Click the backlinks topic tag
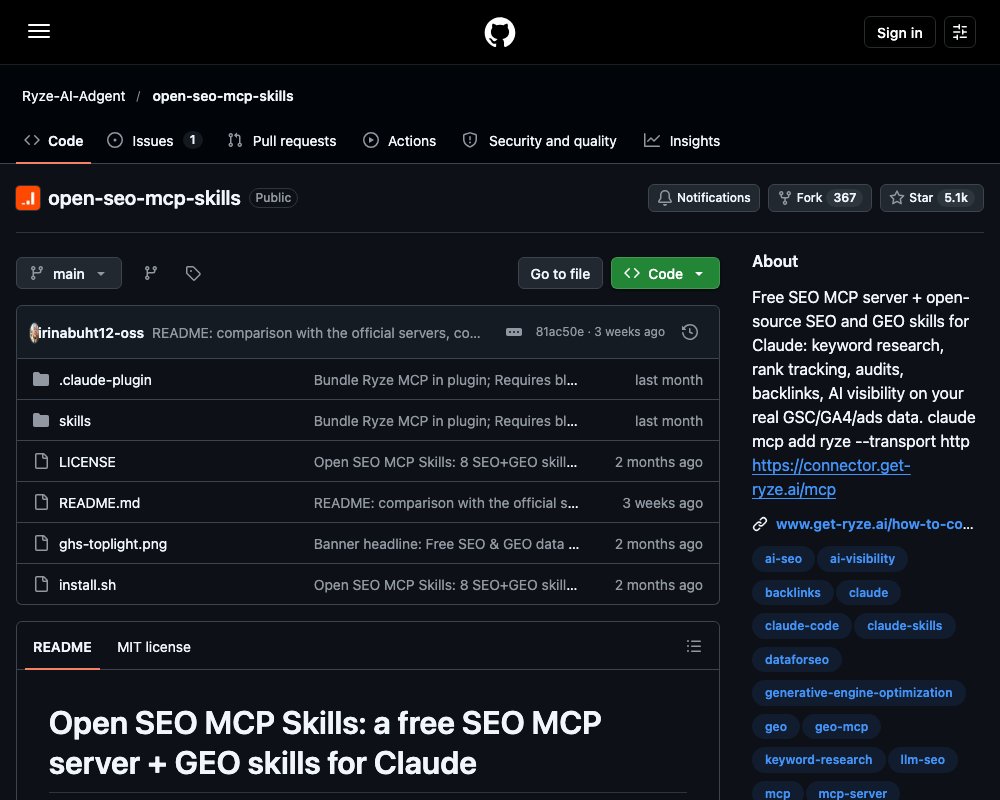 coord(793,593)
